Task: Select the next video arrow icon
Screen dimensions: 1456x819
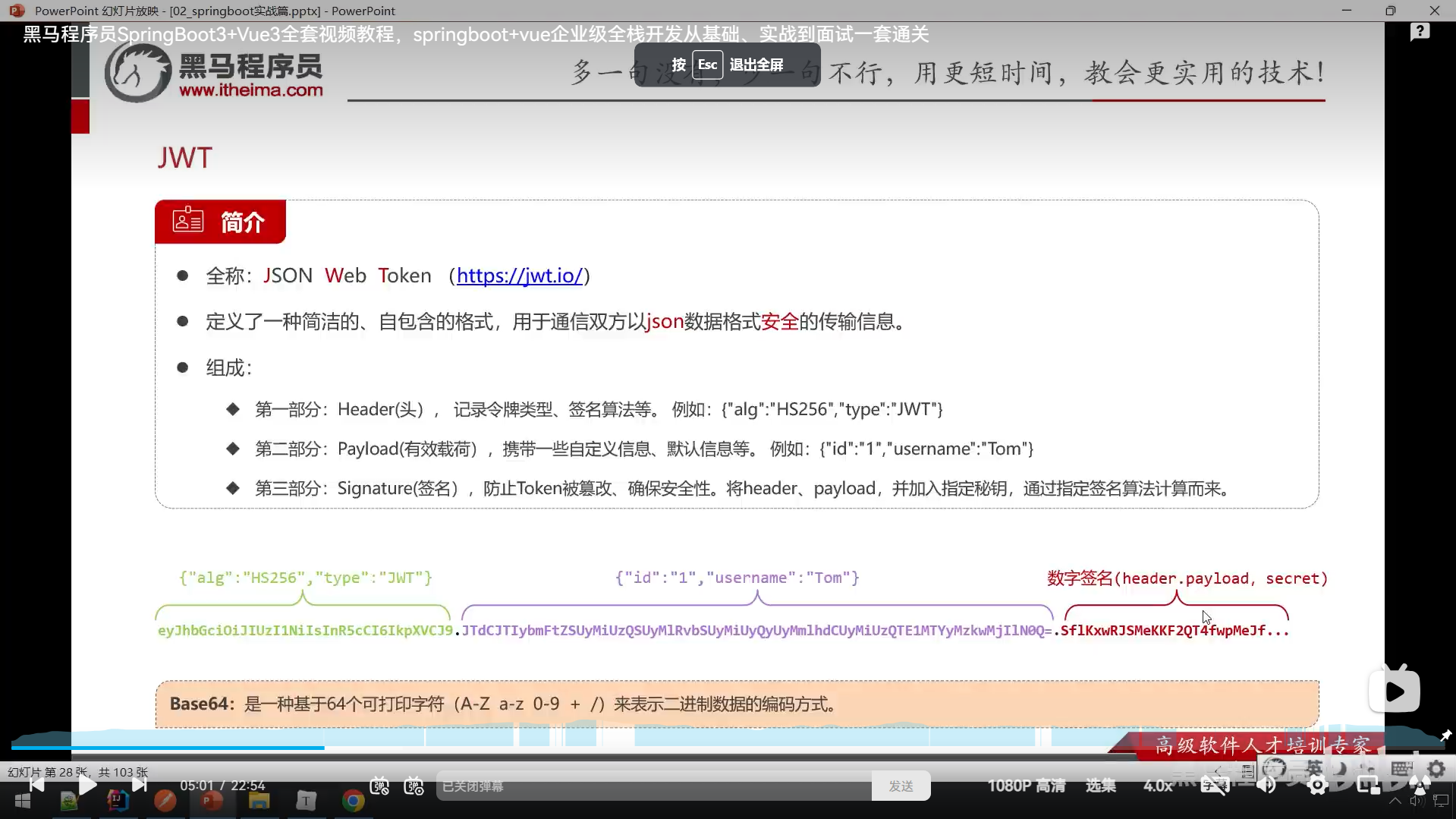Action: pos(140,785)
